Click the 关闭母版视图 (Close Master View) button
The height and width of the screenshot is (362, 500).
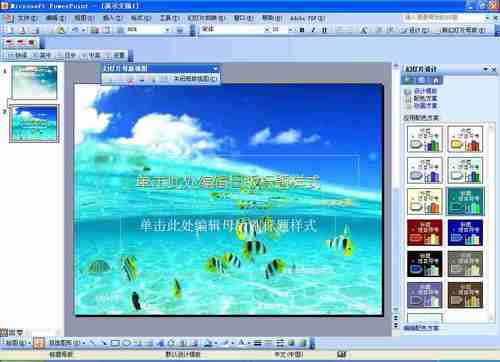(195, 79)
